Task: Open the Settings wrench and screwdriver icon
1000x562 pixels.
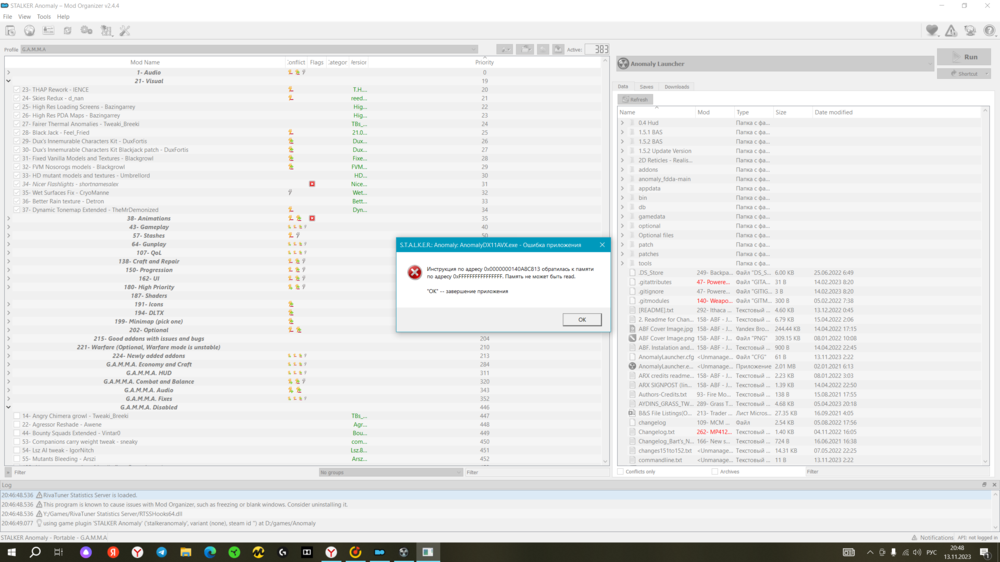Action: tap(125, 31)
